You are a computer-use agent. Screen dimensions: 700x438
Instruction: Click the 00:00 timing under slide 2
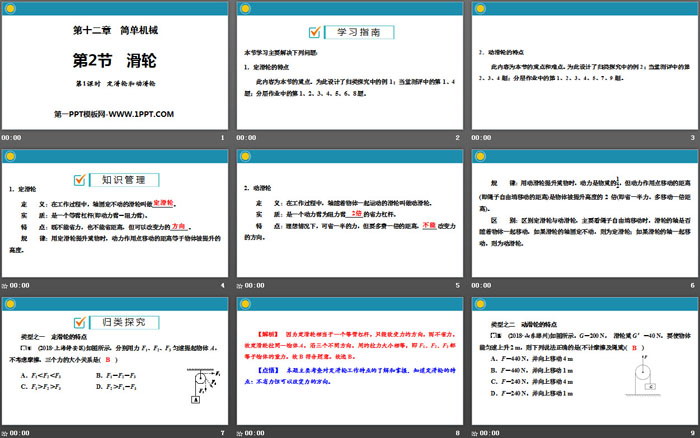pyautogui.click(x=246, y=138)
